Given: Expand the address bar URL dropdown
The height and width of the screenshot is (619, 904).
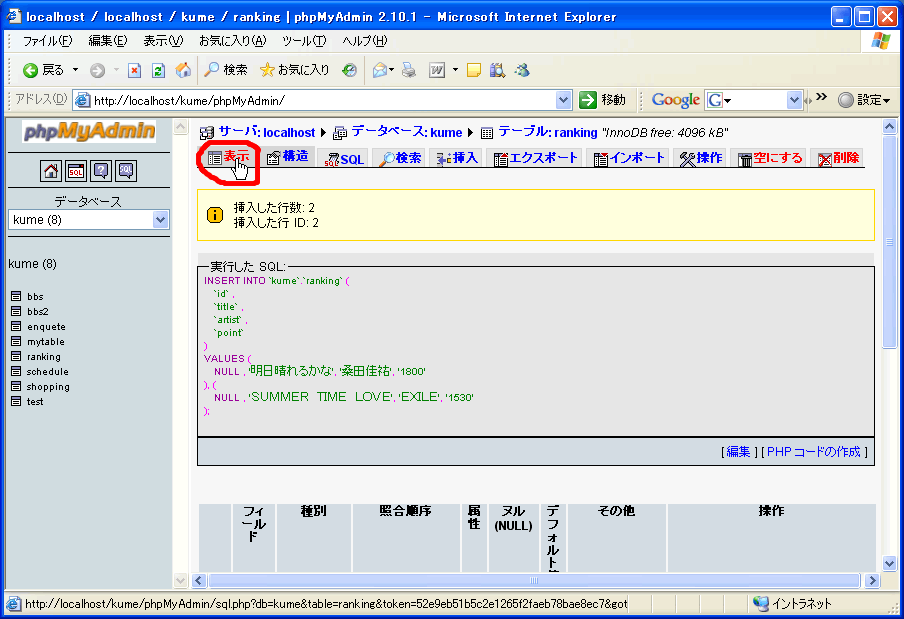Looking at the screenshot, I should pyautogui.click(x=563, y=100).
